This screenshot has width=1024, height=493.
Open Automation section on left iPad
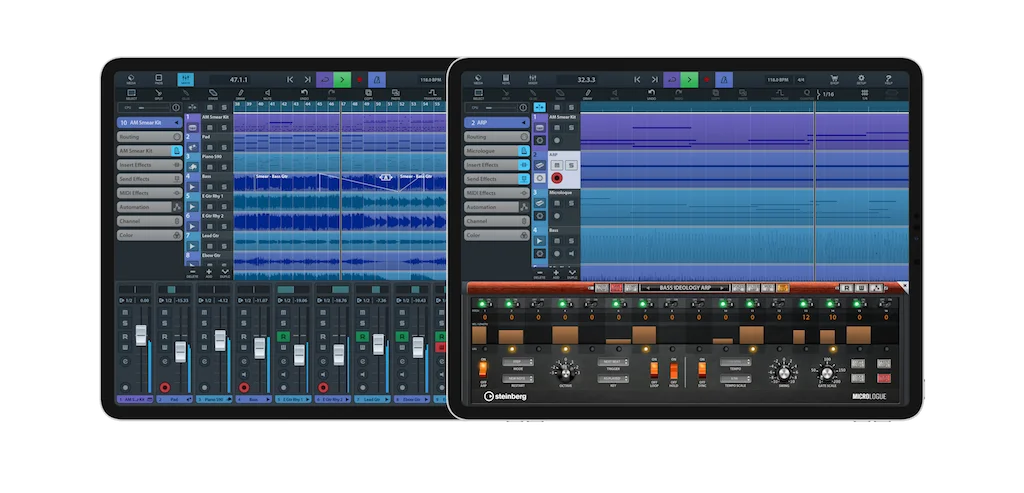(150, 207)
